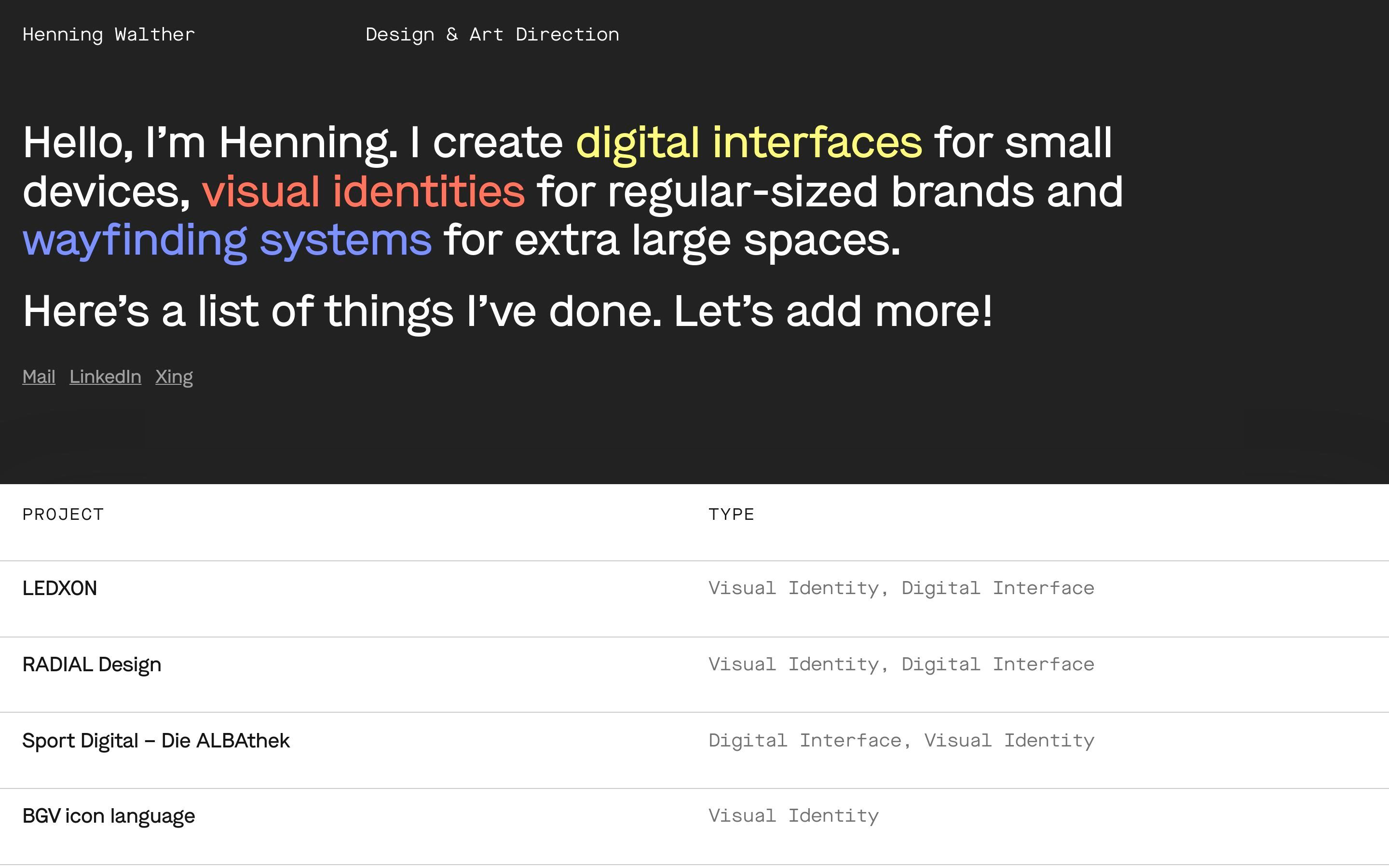Click the Henning Walther site title

tap(109, 35)
